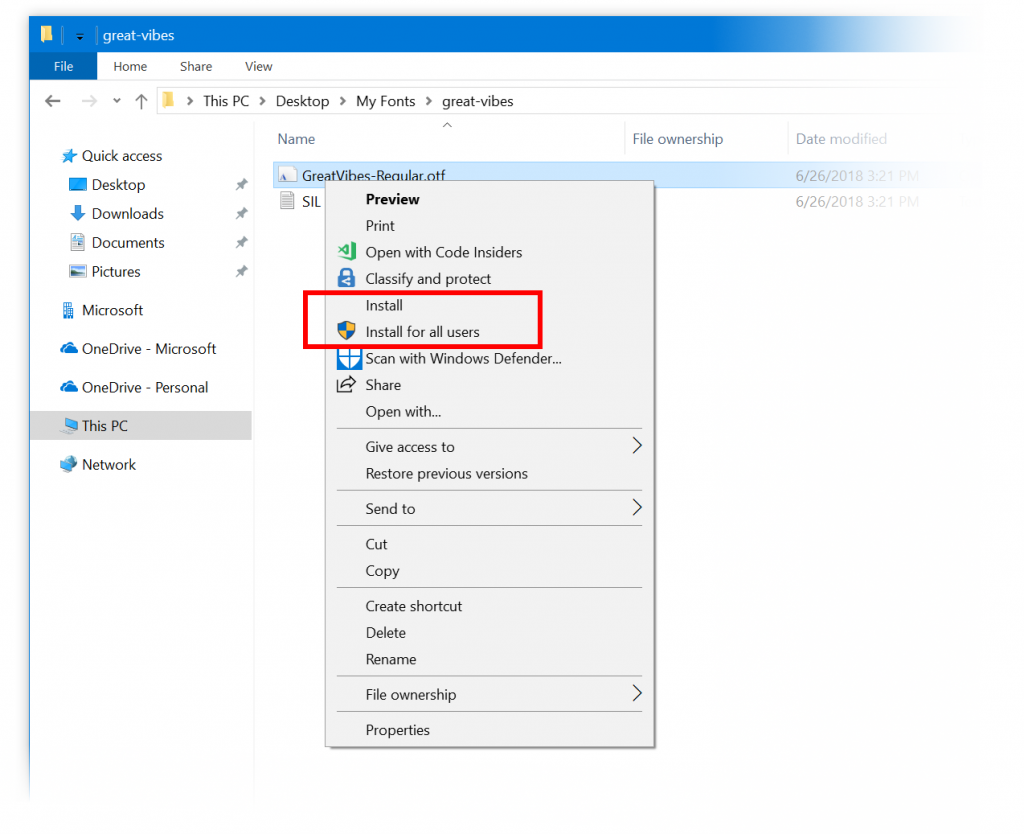Switch to the View ribbon tab
The height and width of the screenshot is (834, 1024).
(258, 66)
